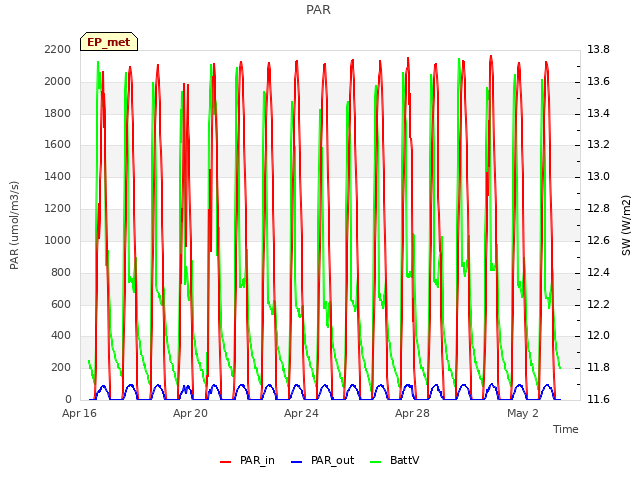The image size is (640, 480).
Task: Toggle PAR_out series in legend
Action: tap(322, 460)
